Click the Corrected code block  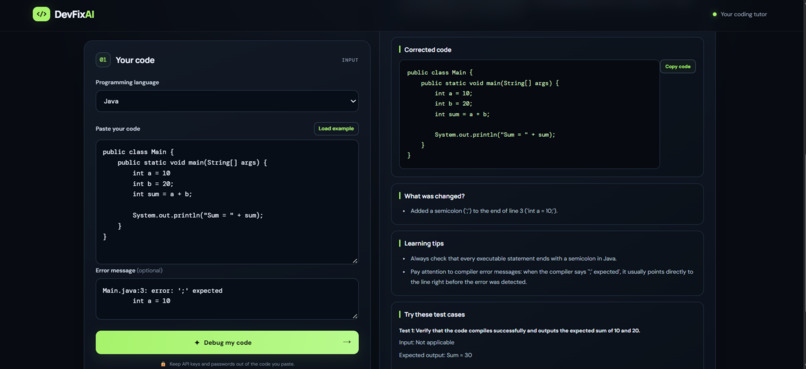click(x=529, y=114)
